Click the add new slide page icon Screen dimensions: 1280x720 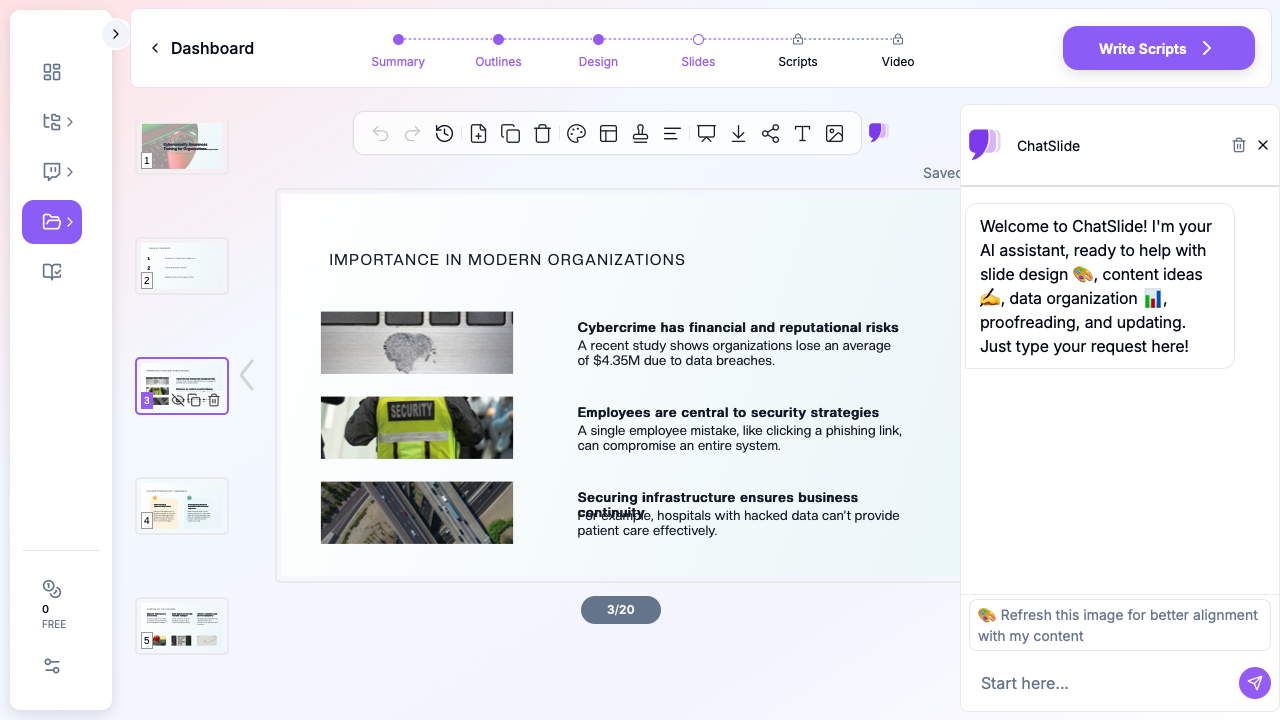coord(478,134)
